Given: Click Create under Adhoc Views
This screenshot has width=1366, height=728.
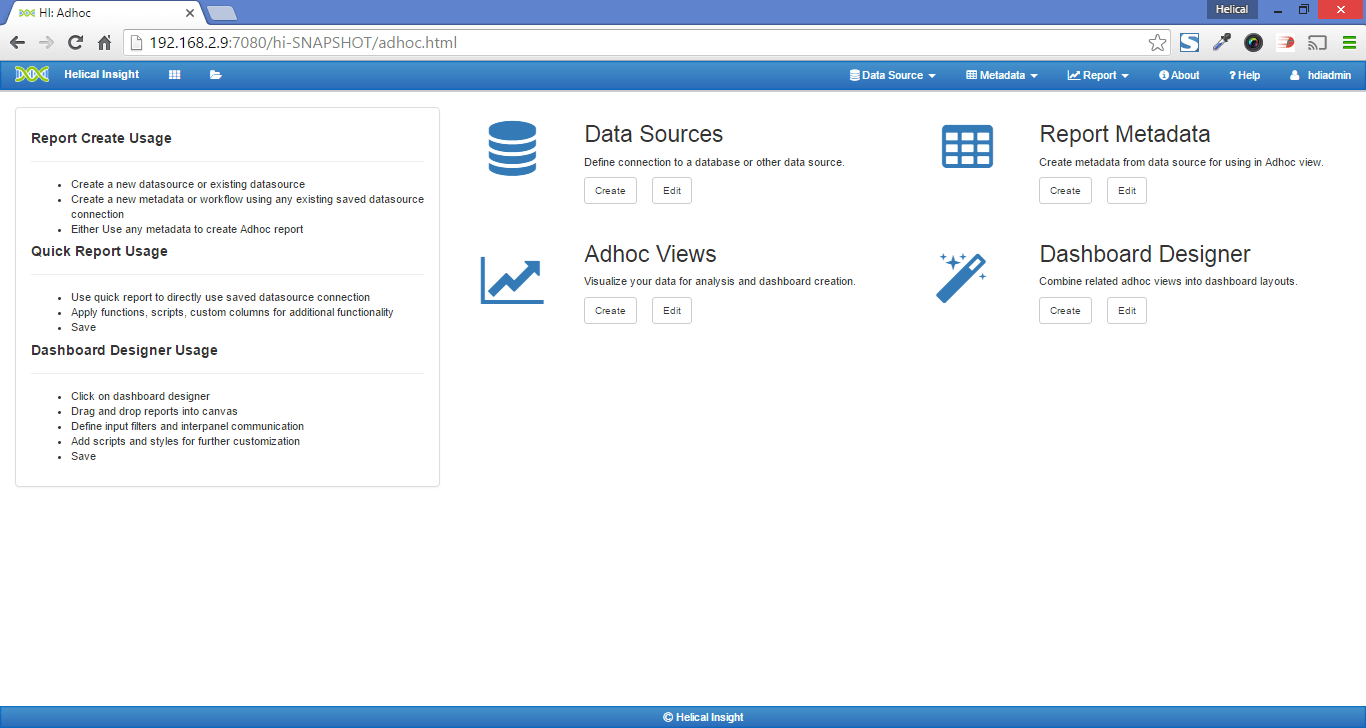Looking at the screenshot, I should coord(610,310).
